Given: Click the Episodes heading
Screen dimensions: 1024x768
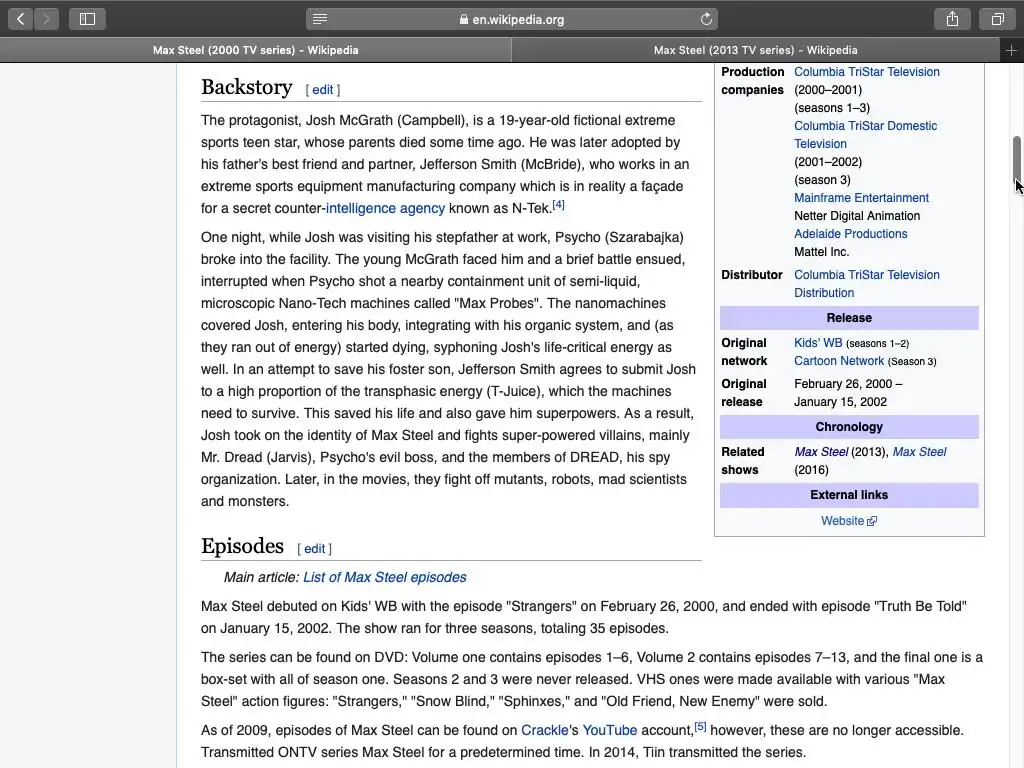Looking at the screenshot, I should 242,546.
